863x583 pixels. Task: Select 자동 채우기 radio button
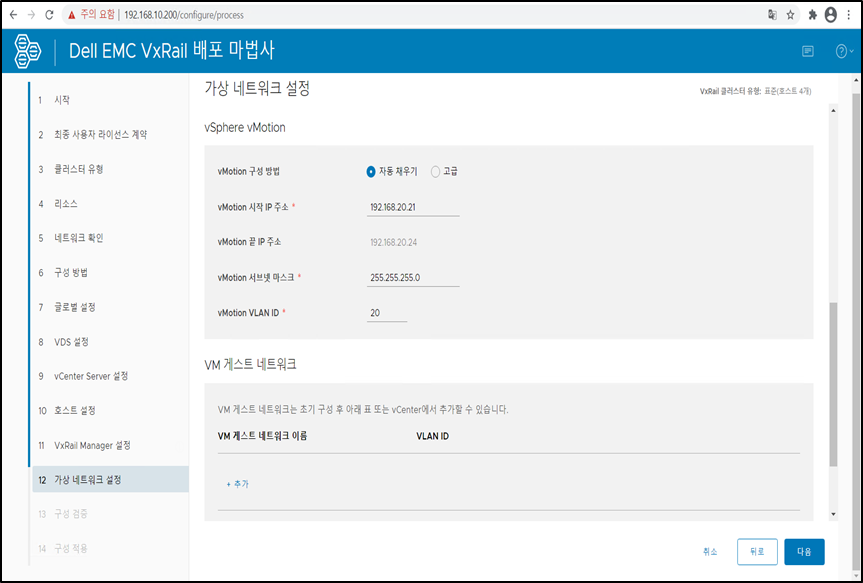click(371, 172)
